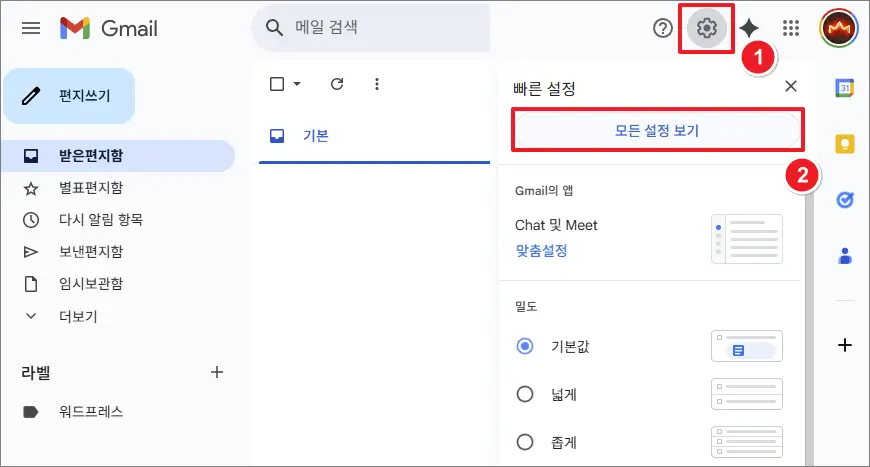Choose the 좁게 density option
This screenshot has height=467, width=870.
525,442
